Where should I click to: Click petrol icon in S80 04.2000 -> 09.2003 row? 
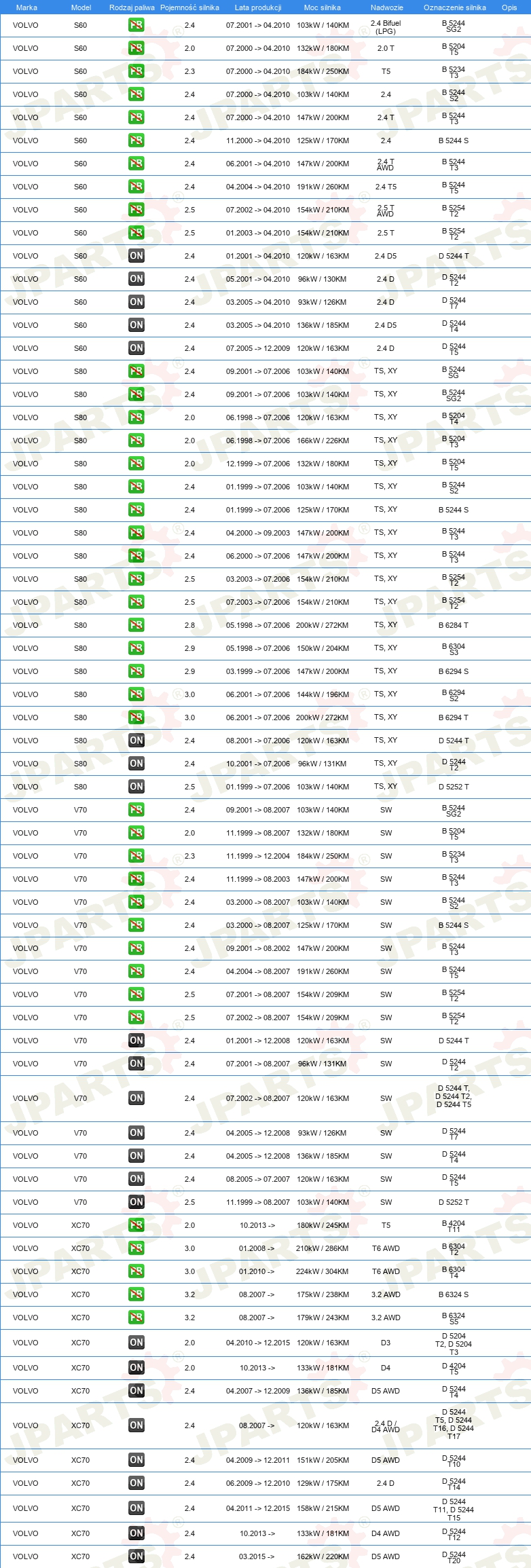[136, 533]
